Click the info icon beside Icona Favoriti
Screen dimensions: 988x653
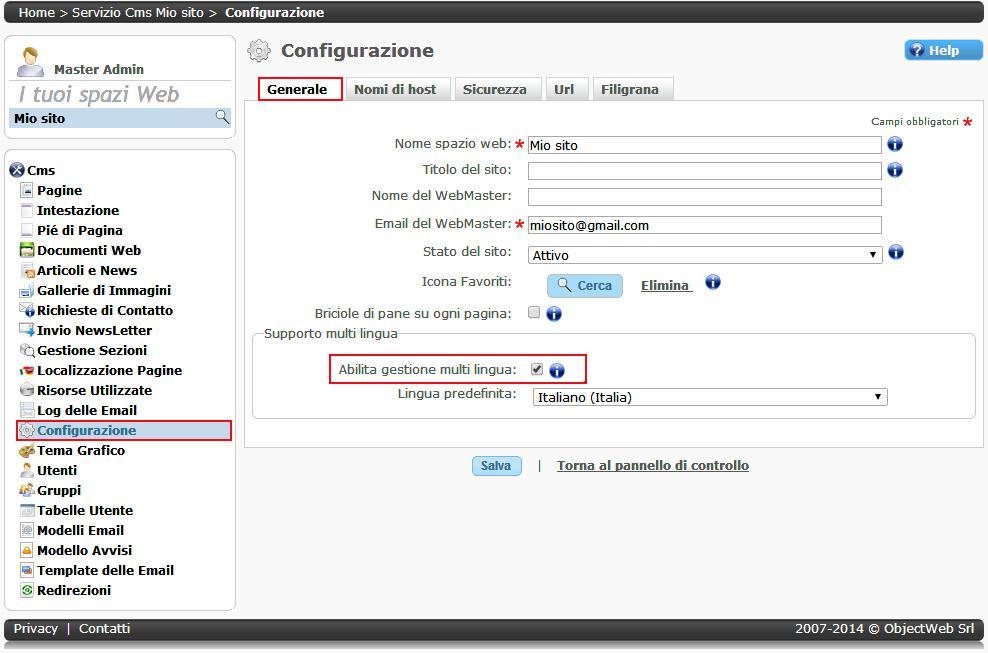pyautogui.click(x=713, y=282)
